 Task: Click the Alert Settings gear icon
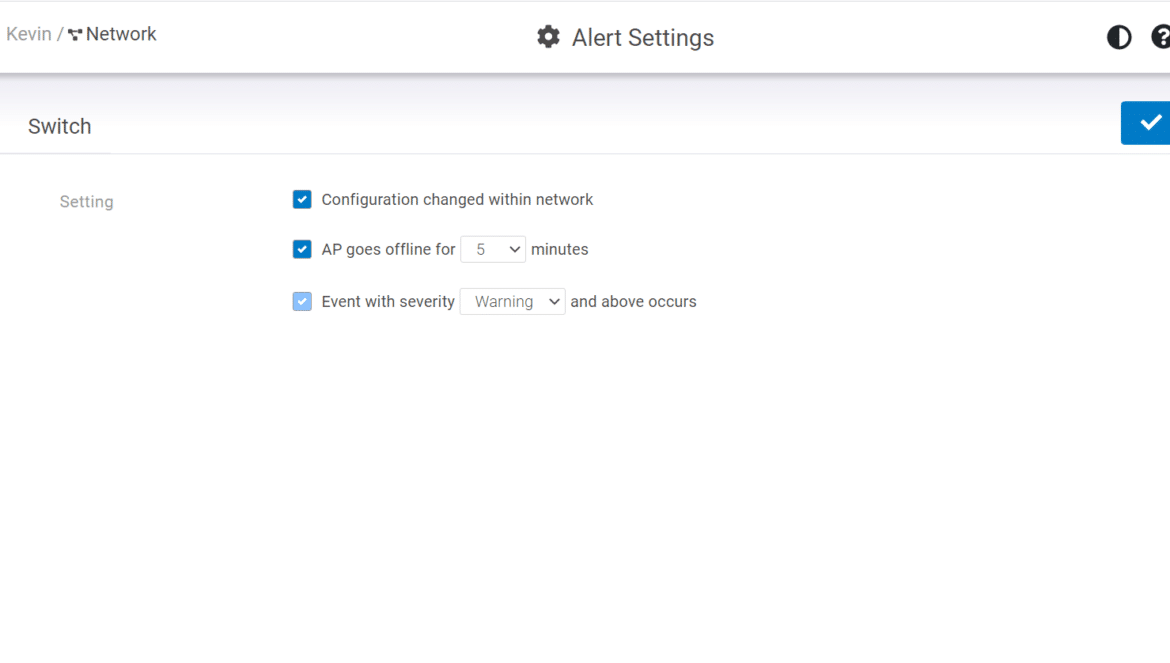(548, 37)
